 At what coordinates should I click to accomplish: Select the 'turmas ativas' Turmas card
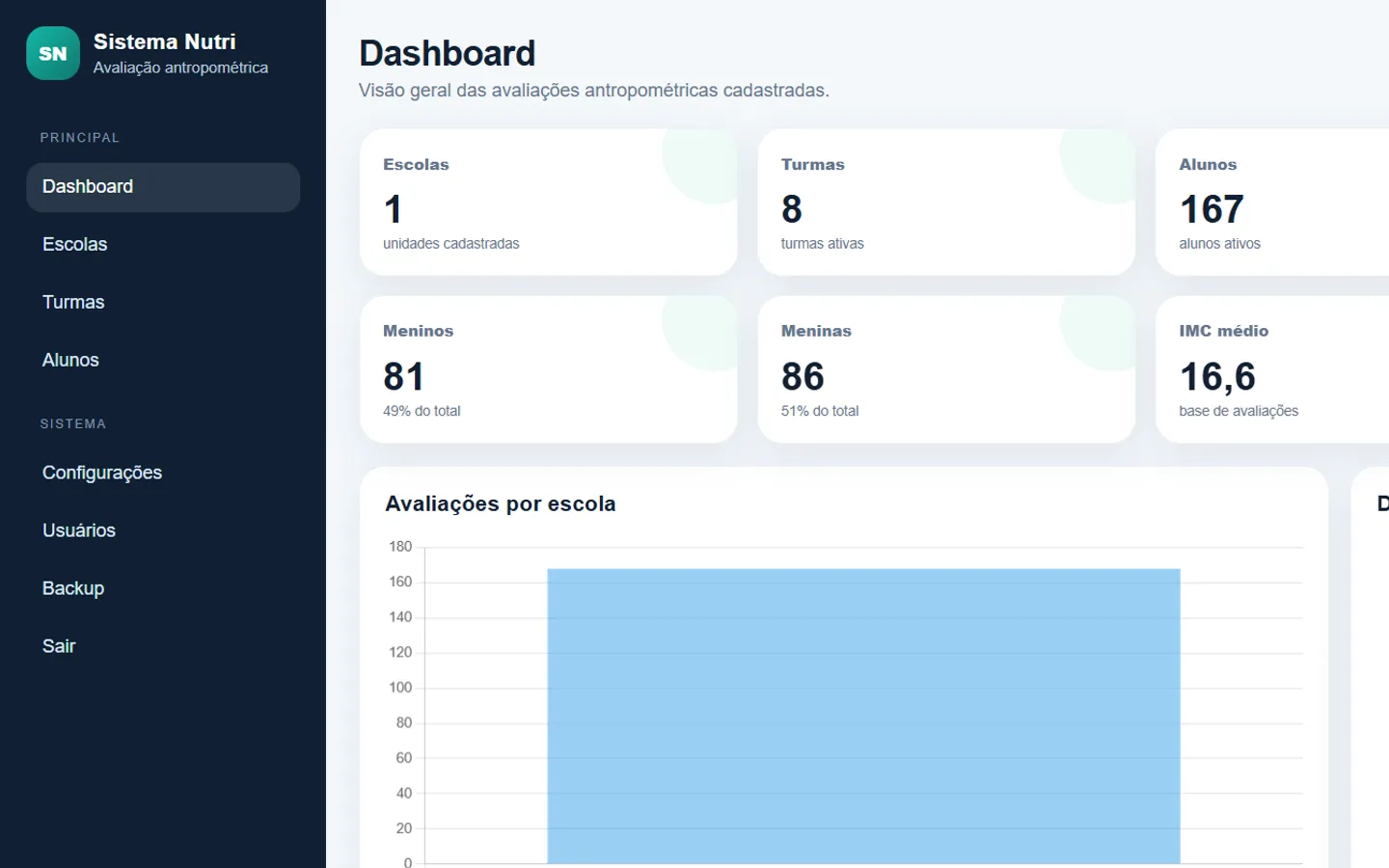(946, 203)
